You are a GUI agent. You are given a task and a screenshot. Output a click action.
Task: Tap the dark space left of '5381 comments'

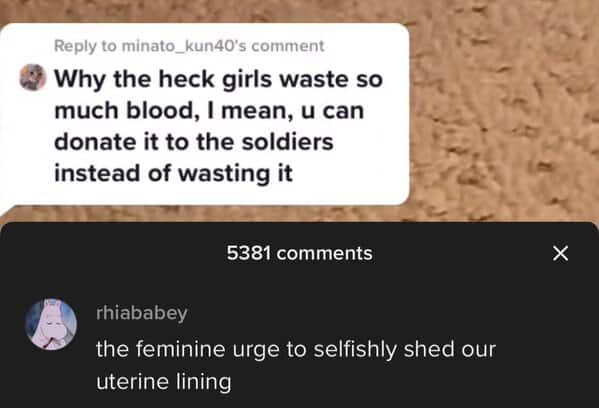(115, 253)
